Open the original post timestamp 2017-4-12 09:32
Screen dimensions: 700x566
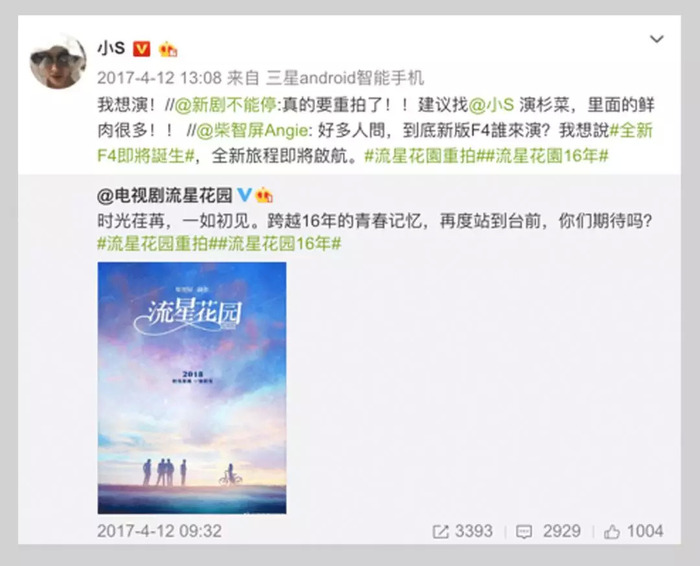click(159, 531)
